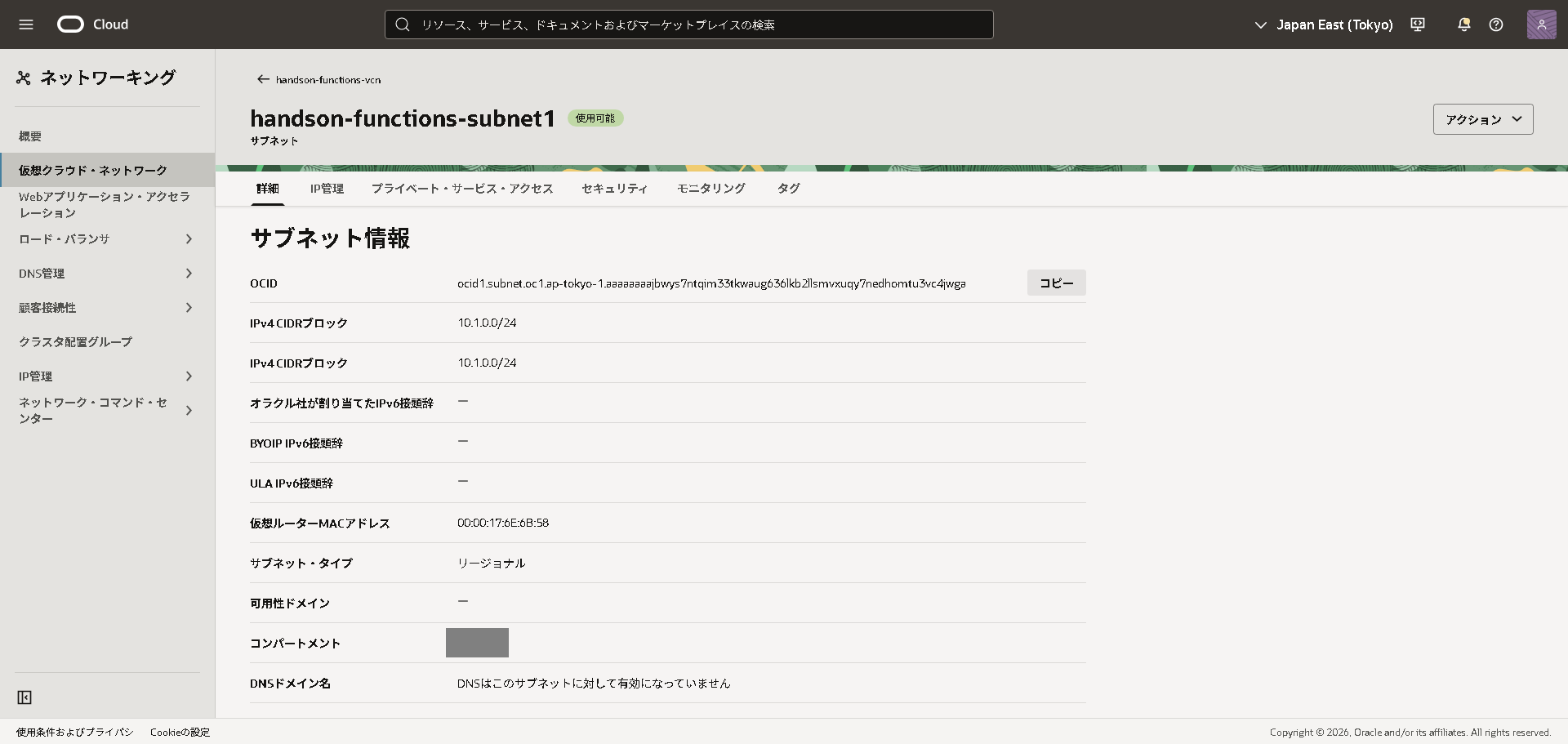
Task: Open the notifications bell
Action: 1464,25
